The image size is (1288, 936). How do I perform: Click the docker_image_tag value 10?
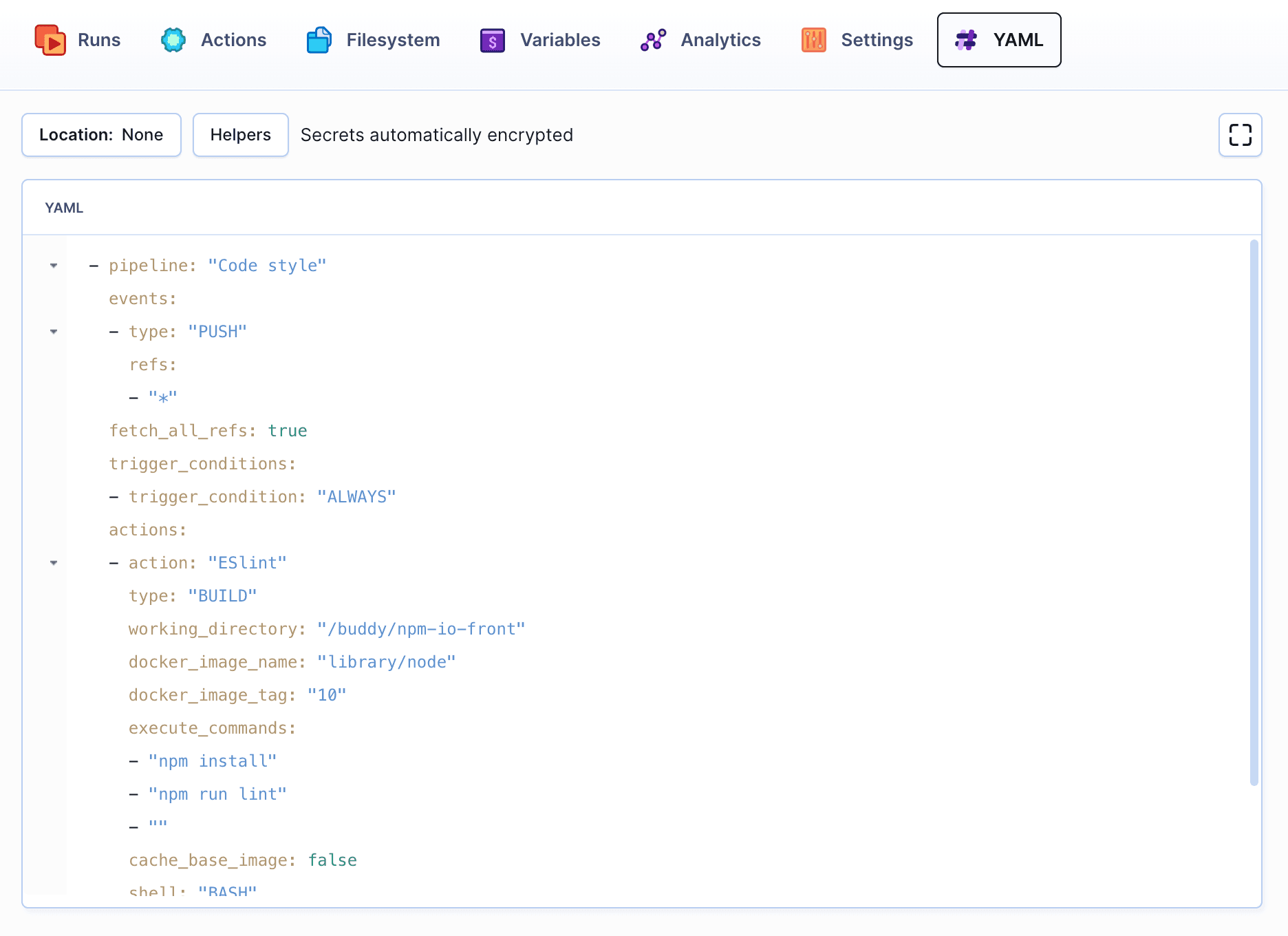[326, 694]
